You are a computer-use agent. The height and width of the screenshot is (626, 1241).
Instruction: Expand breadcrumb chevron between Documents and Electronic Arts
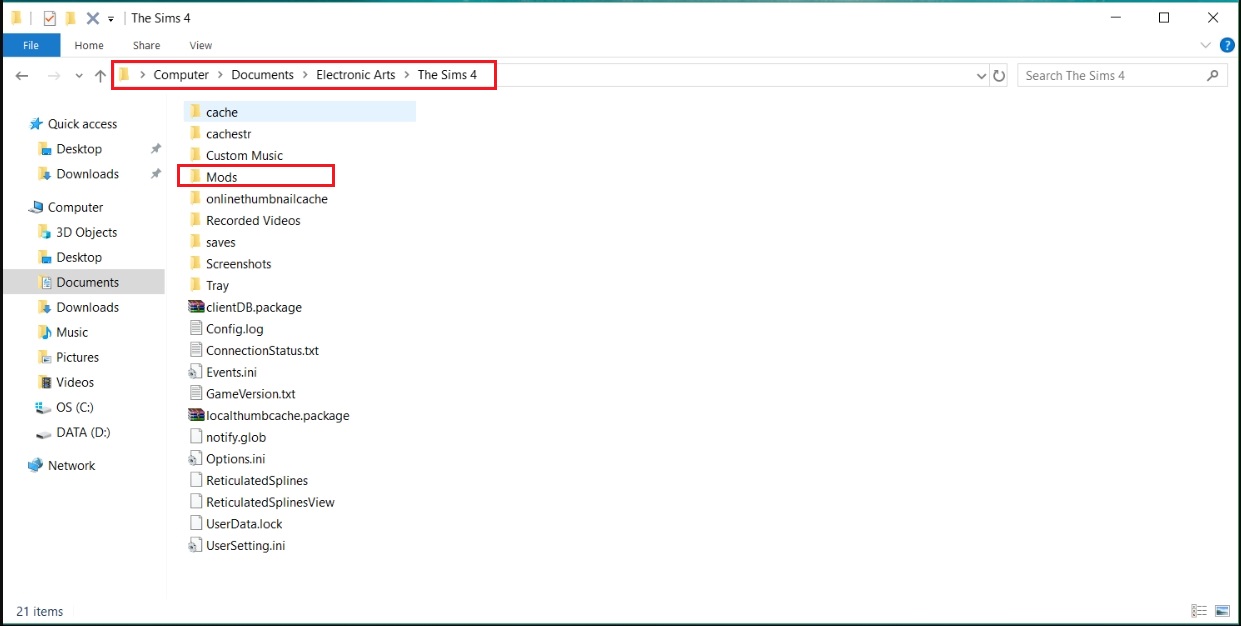click(x=306, y=75)
